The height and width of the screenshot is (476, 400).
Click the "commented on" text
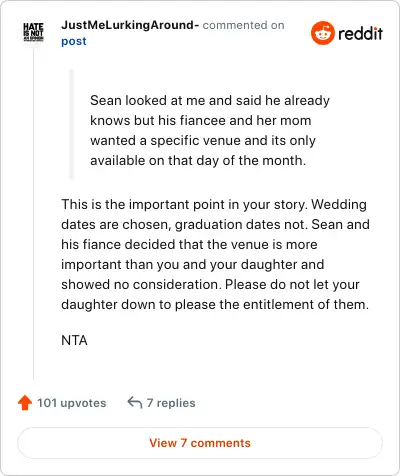(244, 25)
